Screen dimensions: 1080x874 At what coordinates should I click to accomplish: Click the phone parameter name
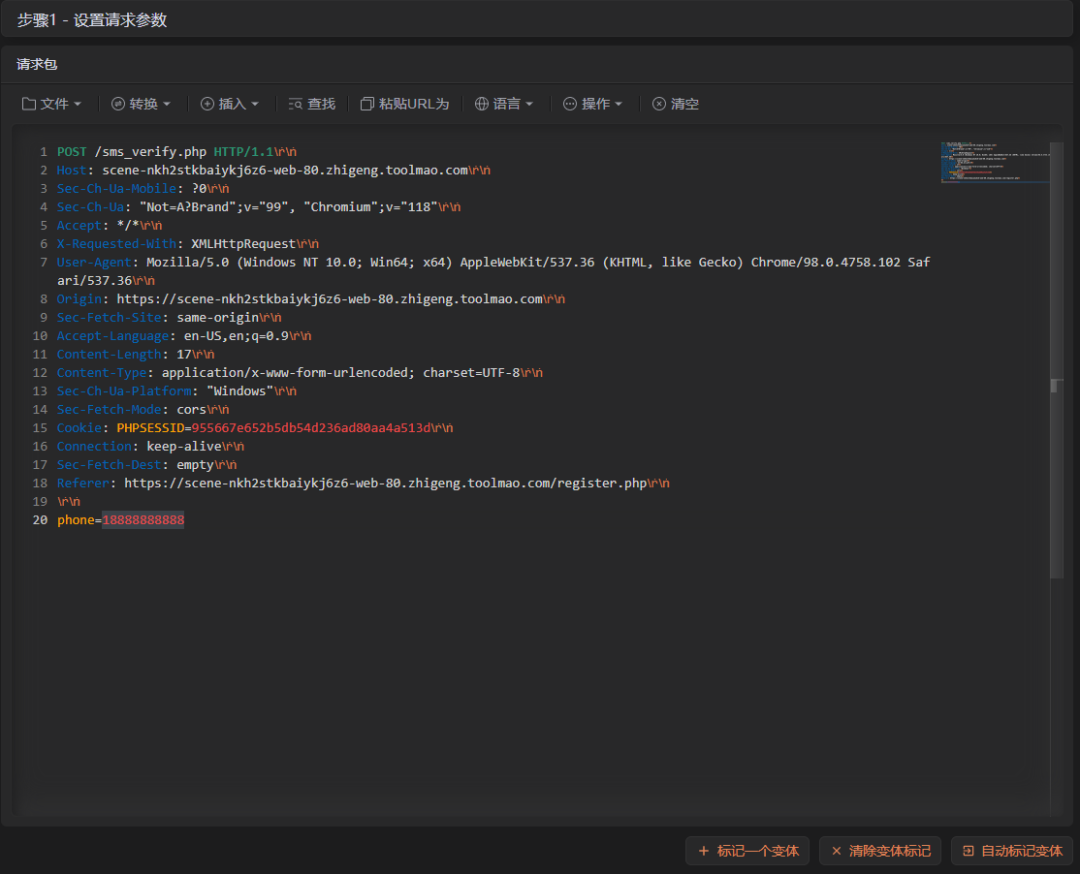tap(75, 520)
